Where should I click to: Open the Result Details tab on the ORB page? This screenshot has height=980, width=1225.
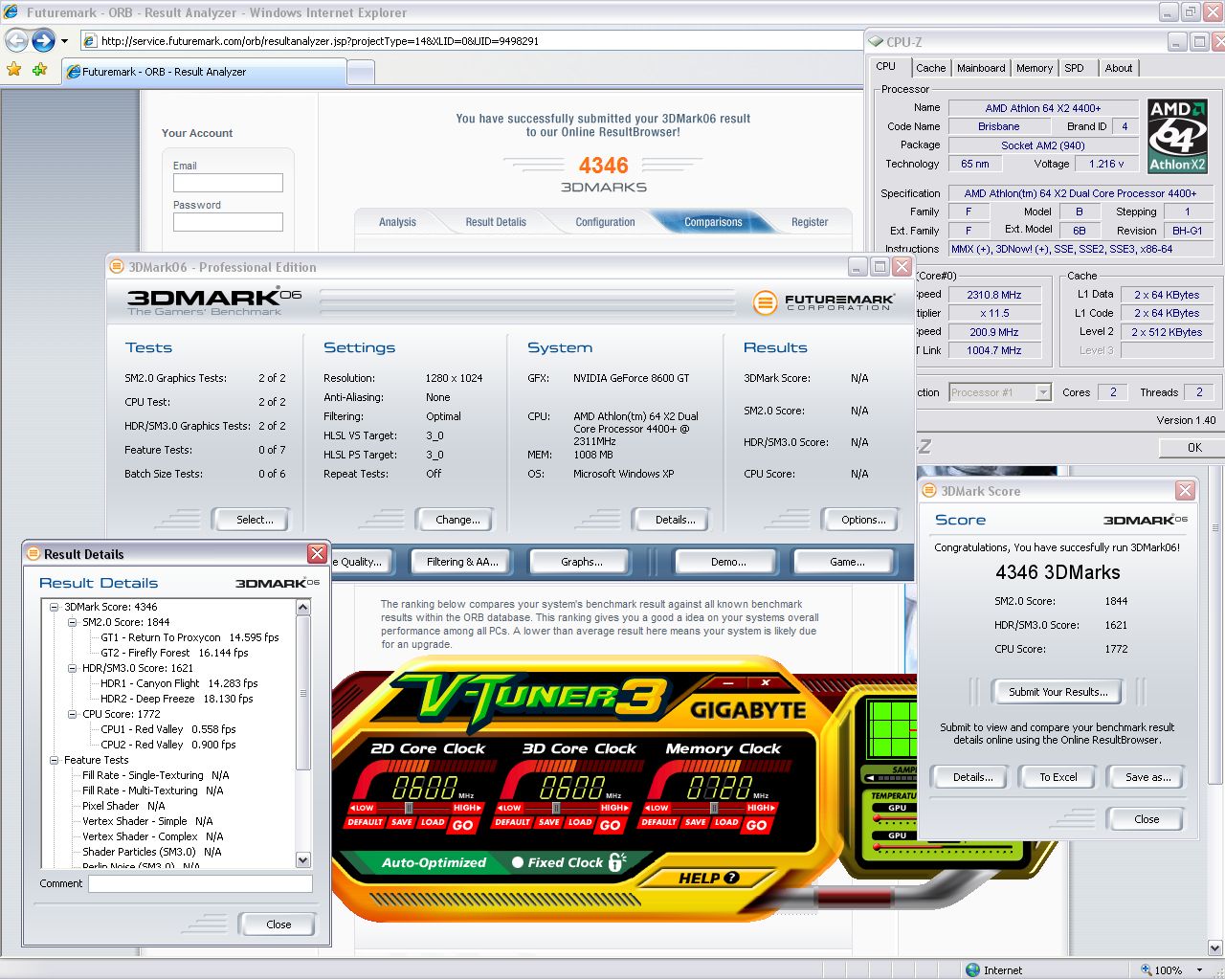click(x=496, y=222)
